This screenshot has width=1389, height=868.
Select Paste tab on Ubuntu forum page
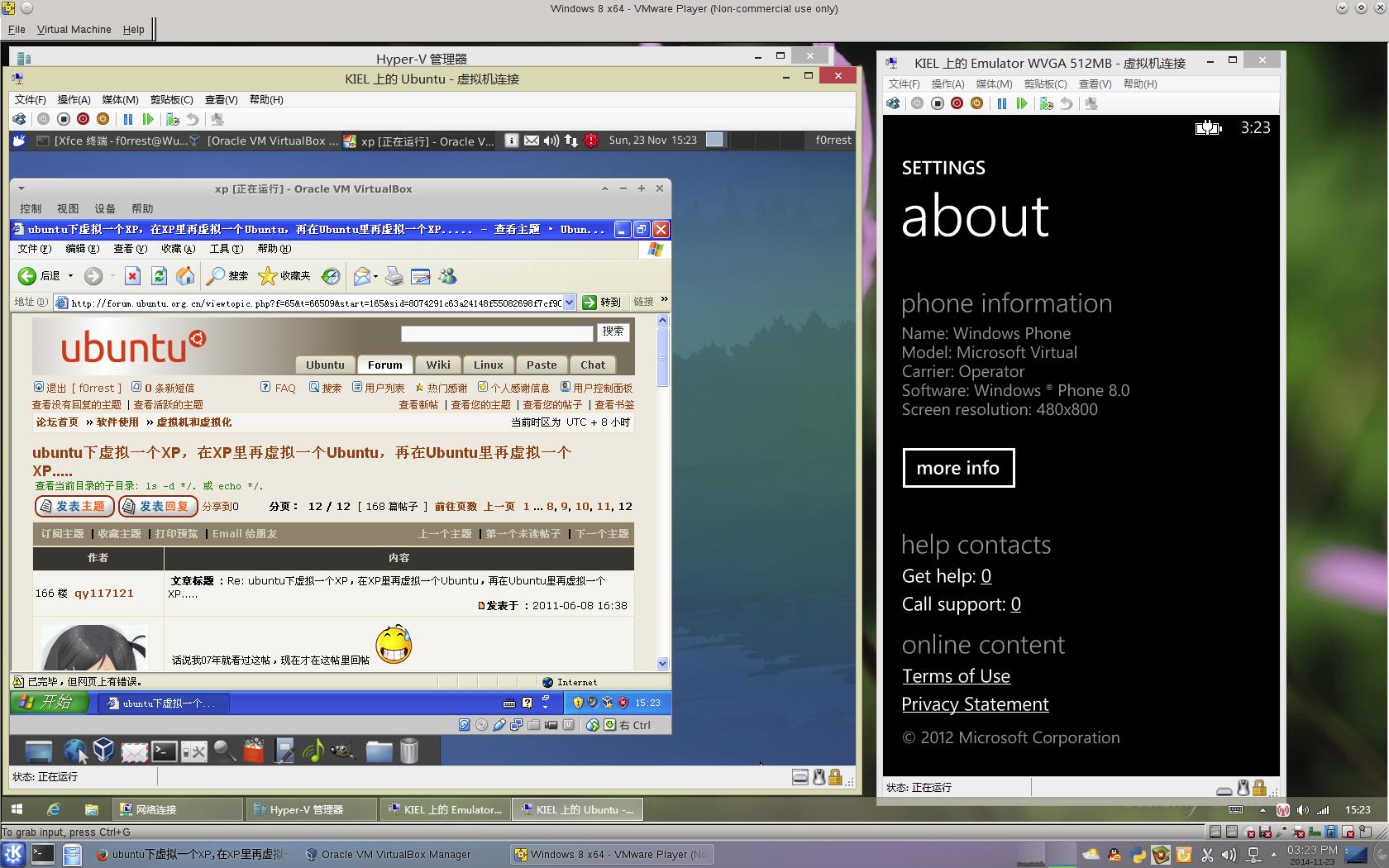[542, 365]
